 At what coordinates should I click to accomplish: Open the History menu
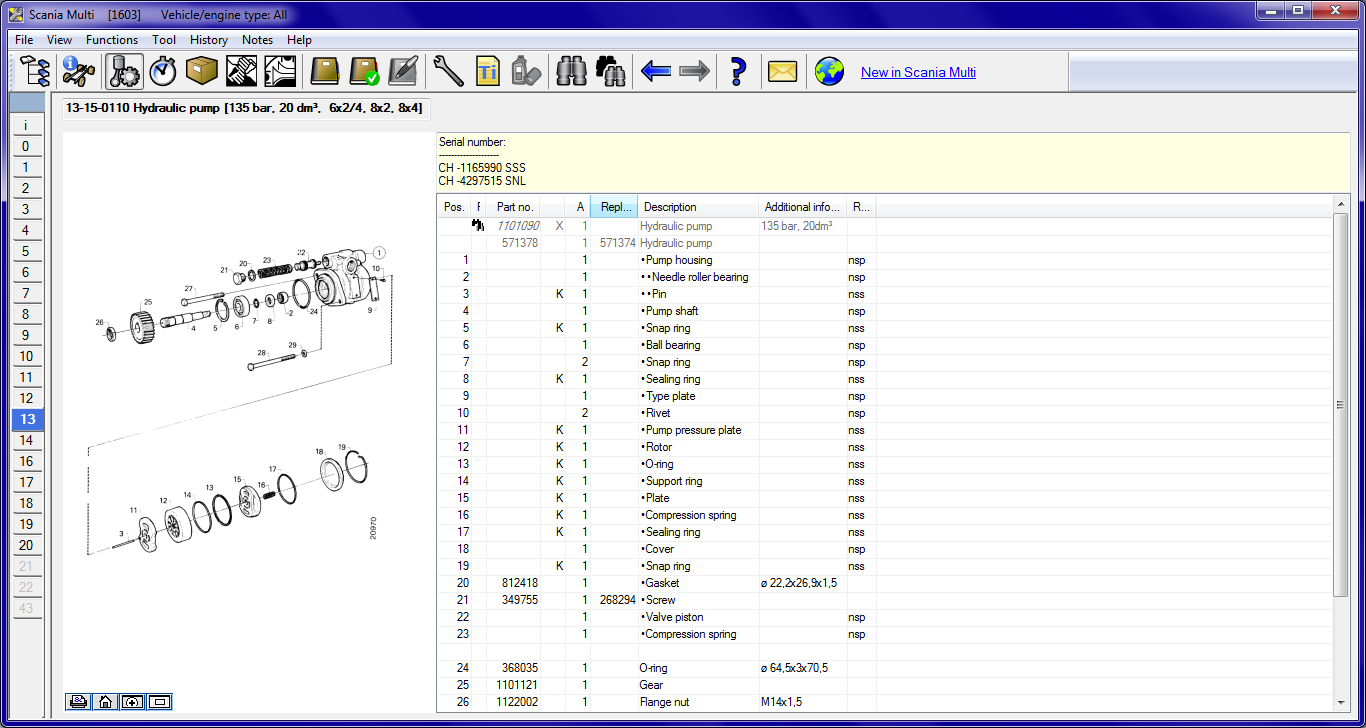208,40
